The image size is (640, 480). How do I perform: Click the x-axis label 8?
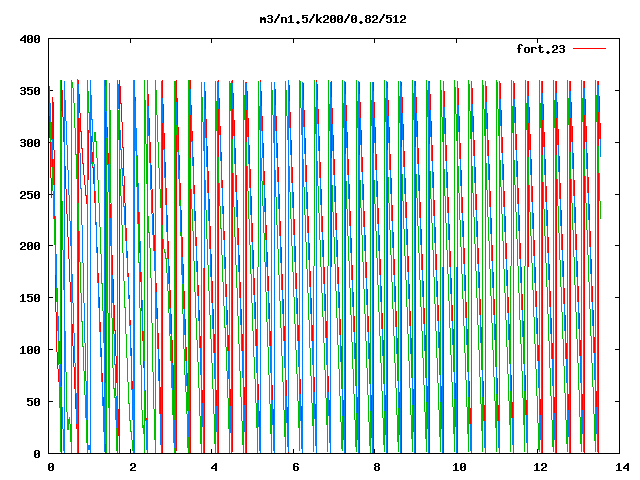click(x=377, y=467)
